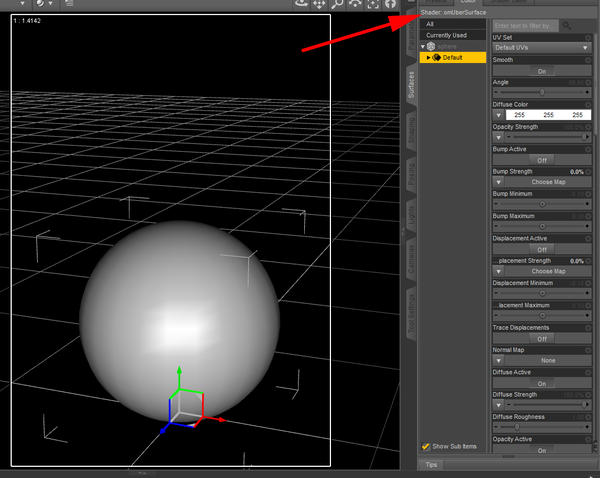Open settings gear for Smooth property
This screenshot has width=600, height=478.
point(588,60)
